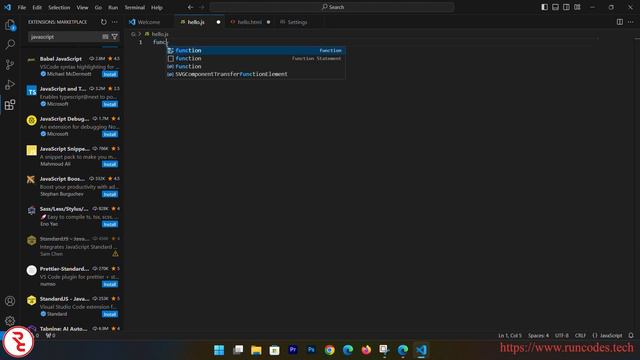Open the Source Control view

[10, 64]
